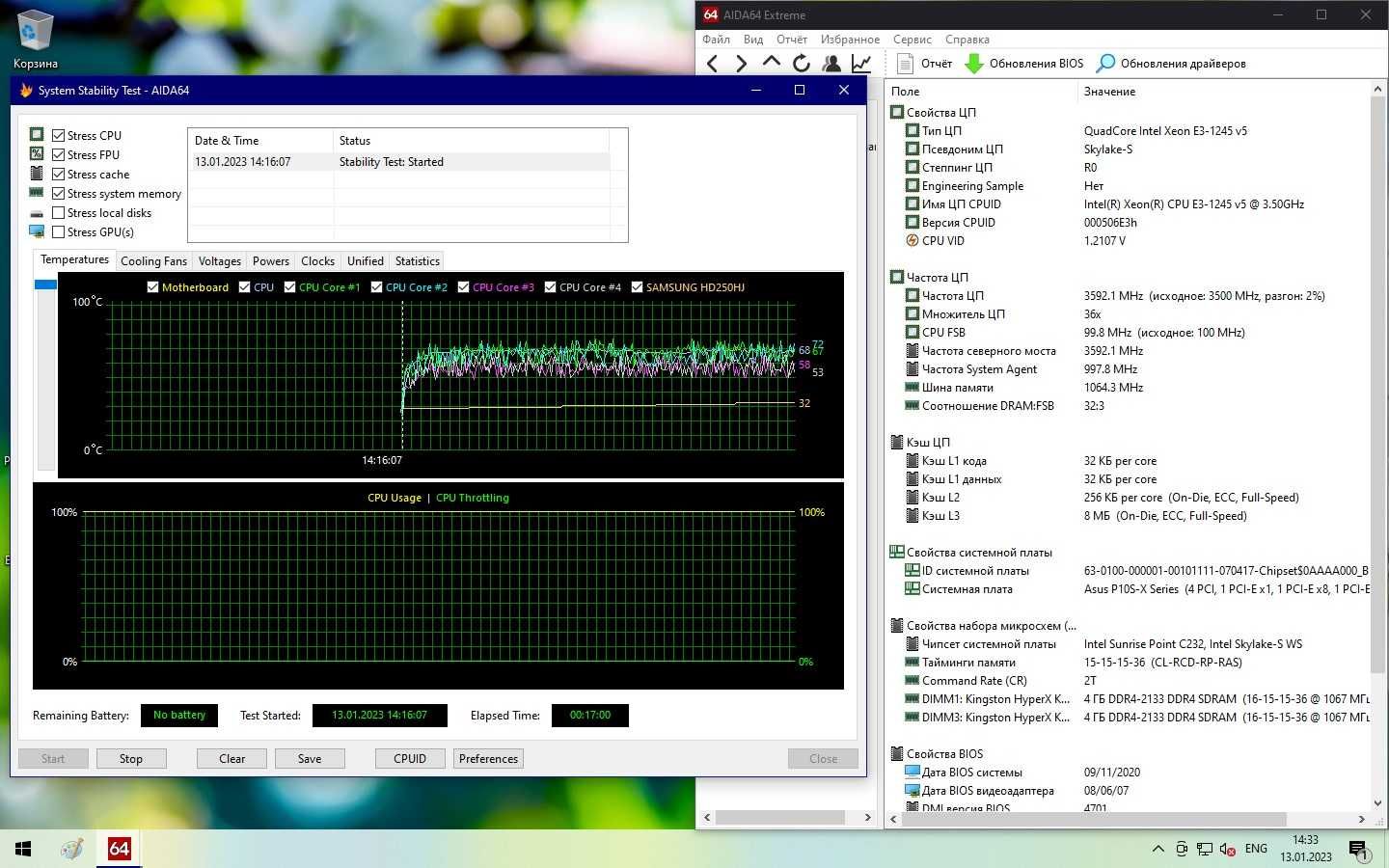The image size is (1389, 868).
Task: Click Stop button in stability test
Action: pyautogui.click(x=131, y=759)
